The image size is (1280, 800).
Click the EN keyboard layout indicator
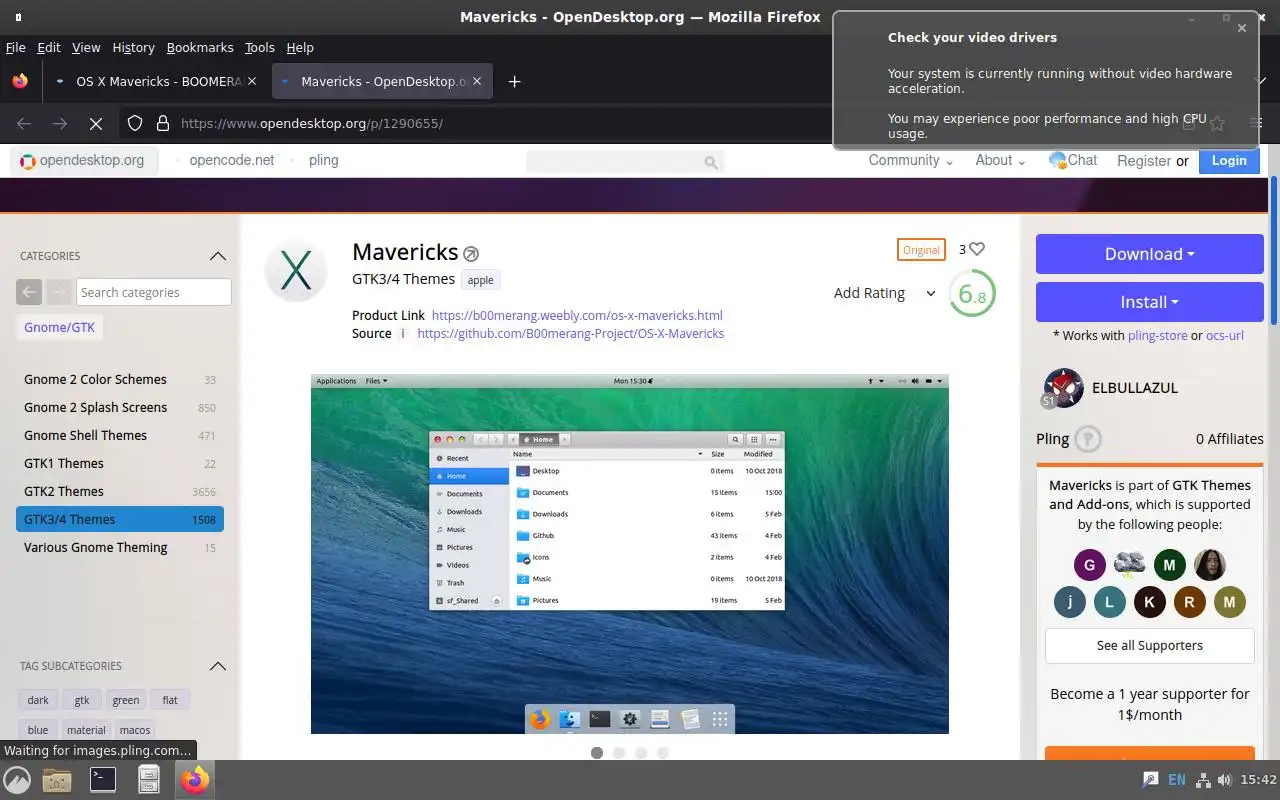click(1177, 780)
